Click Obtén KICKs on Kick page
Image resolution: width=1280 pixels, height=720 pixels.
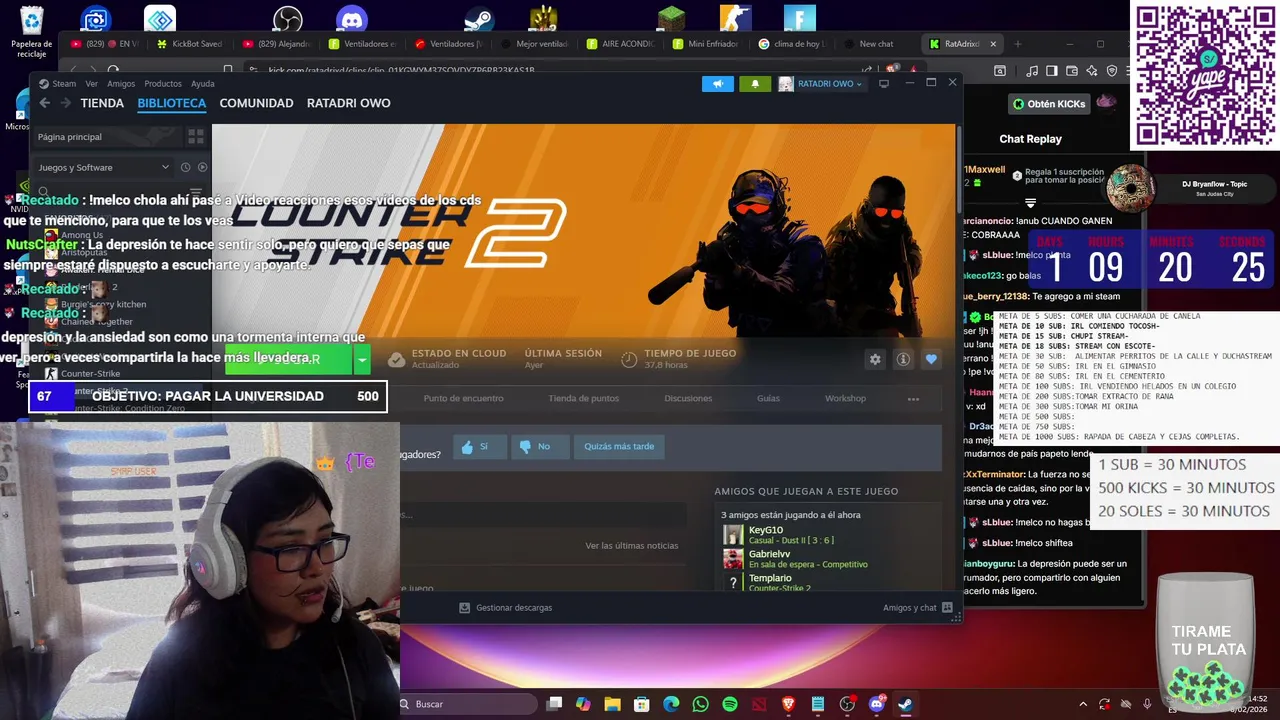(1049, 104)
